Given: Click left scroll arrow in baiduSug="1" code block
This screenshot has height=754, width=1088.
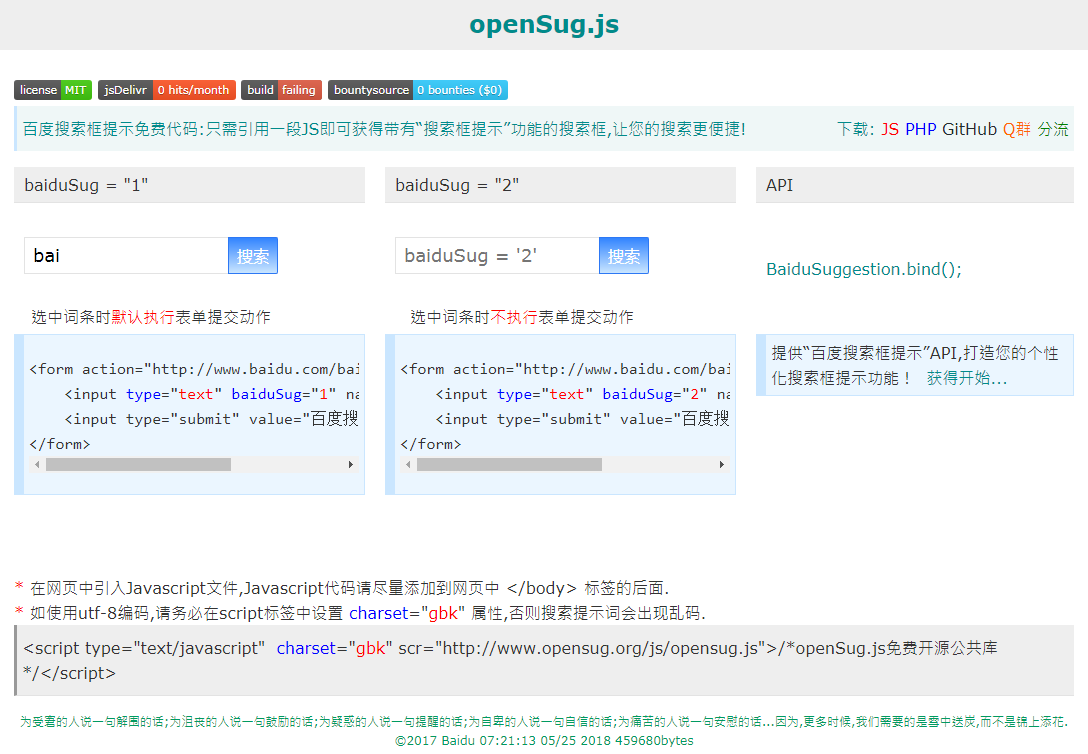Looking at the screenshot, I should point(37,465).
